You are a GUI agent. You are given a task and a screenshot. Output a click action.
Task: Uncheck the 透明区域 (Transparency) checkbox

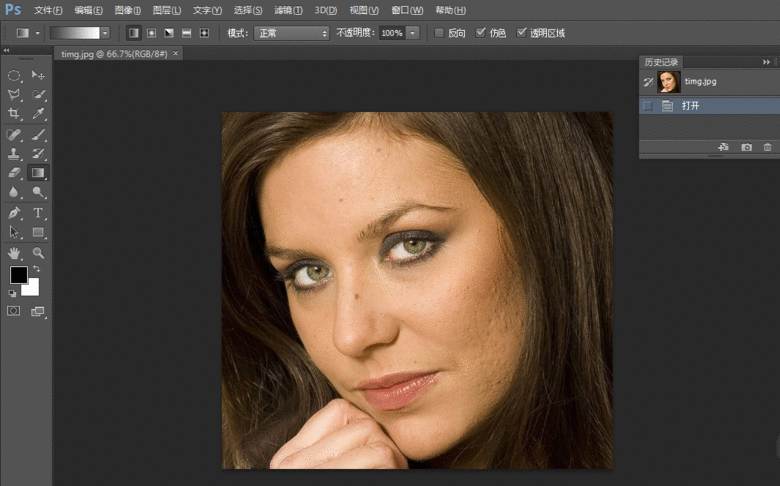521,33
